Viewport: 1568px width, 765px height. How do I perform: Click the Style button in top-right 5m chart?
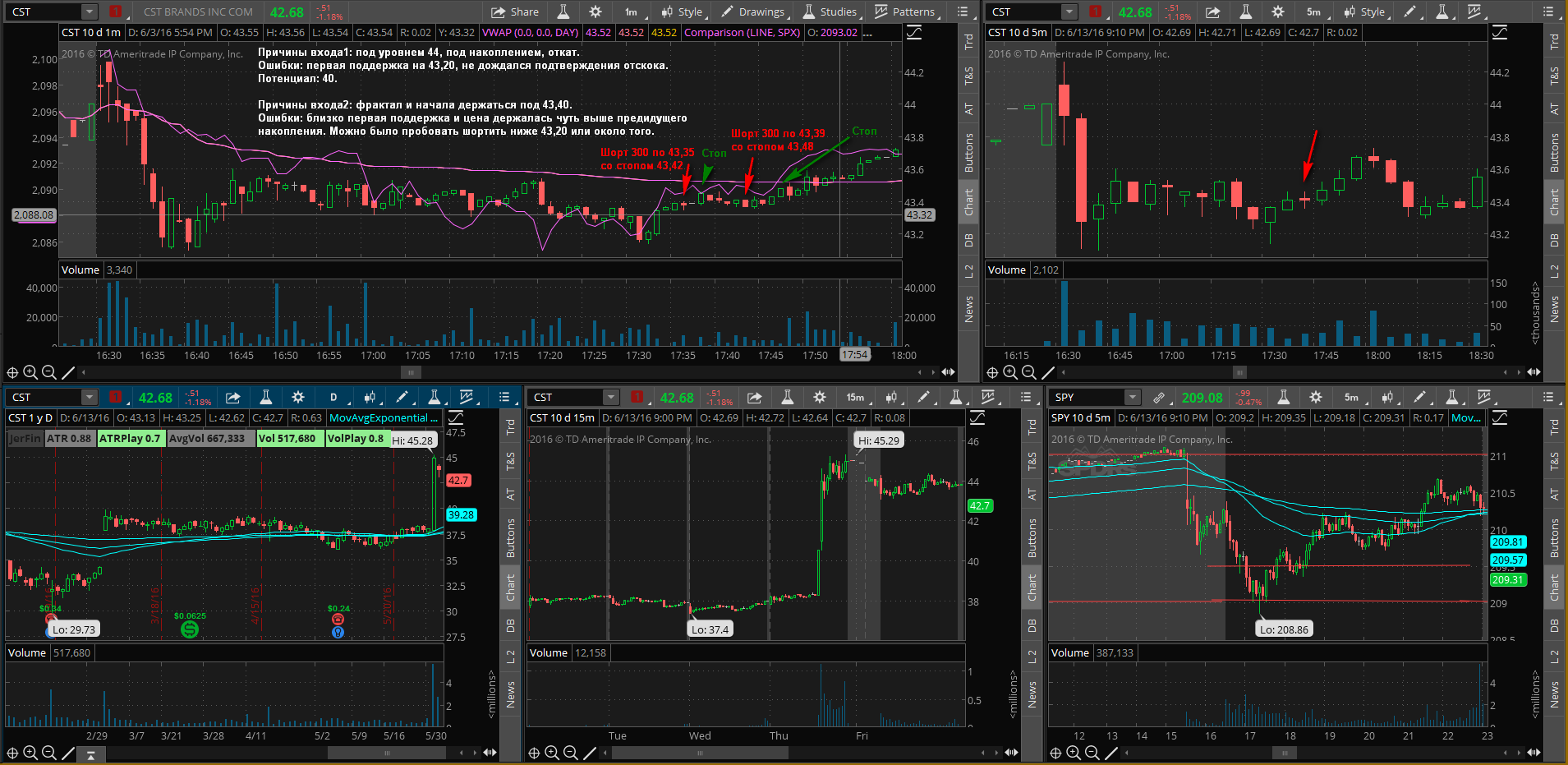click(x=1365, y=12)
